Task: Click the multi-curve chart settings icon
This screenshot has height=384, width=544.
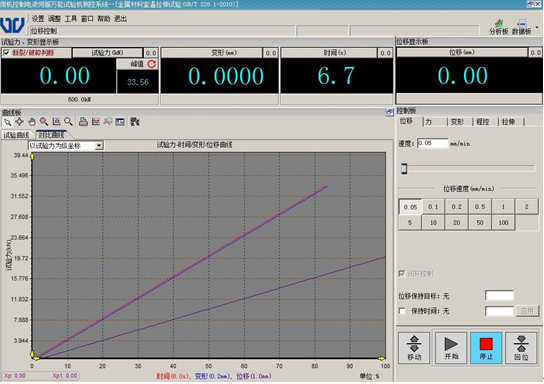Action: click(x=95, y=122)
